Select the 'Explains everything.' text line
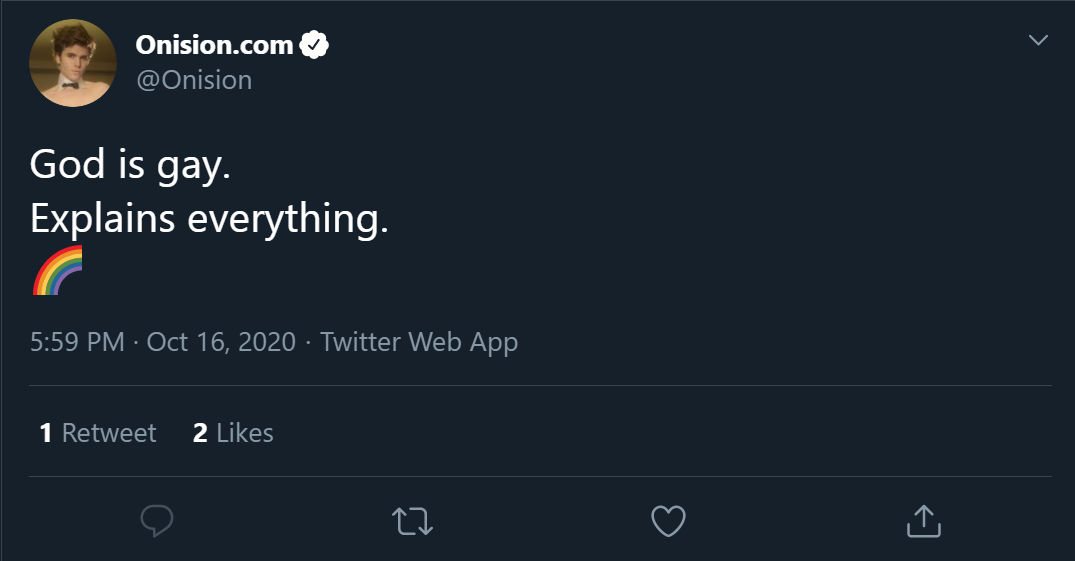 [x=209, y=220]
